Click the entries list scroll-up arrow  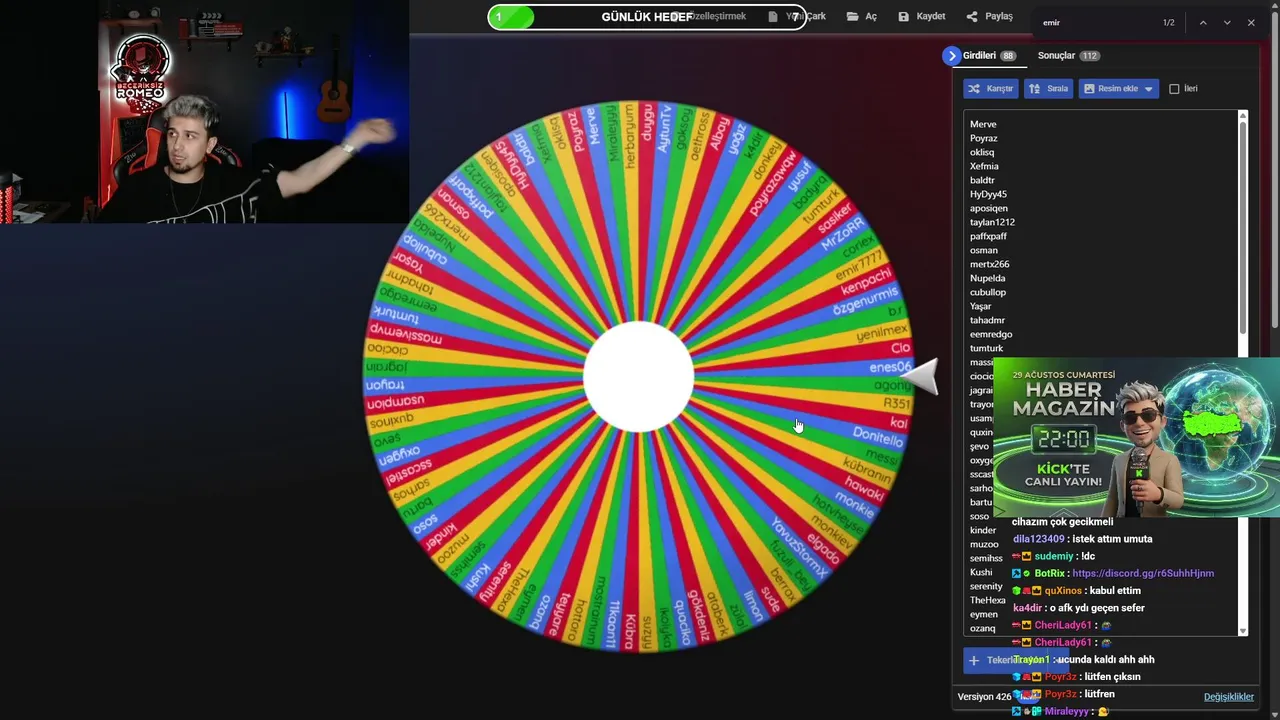[x=1243, y=115]
